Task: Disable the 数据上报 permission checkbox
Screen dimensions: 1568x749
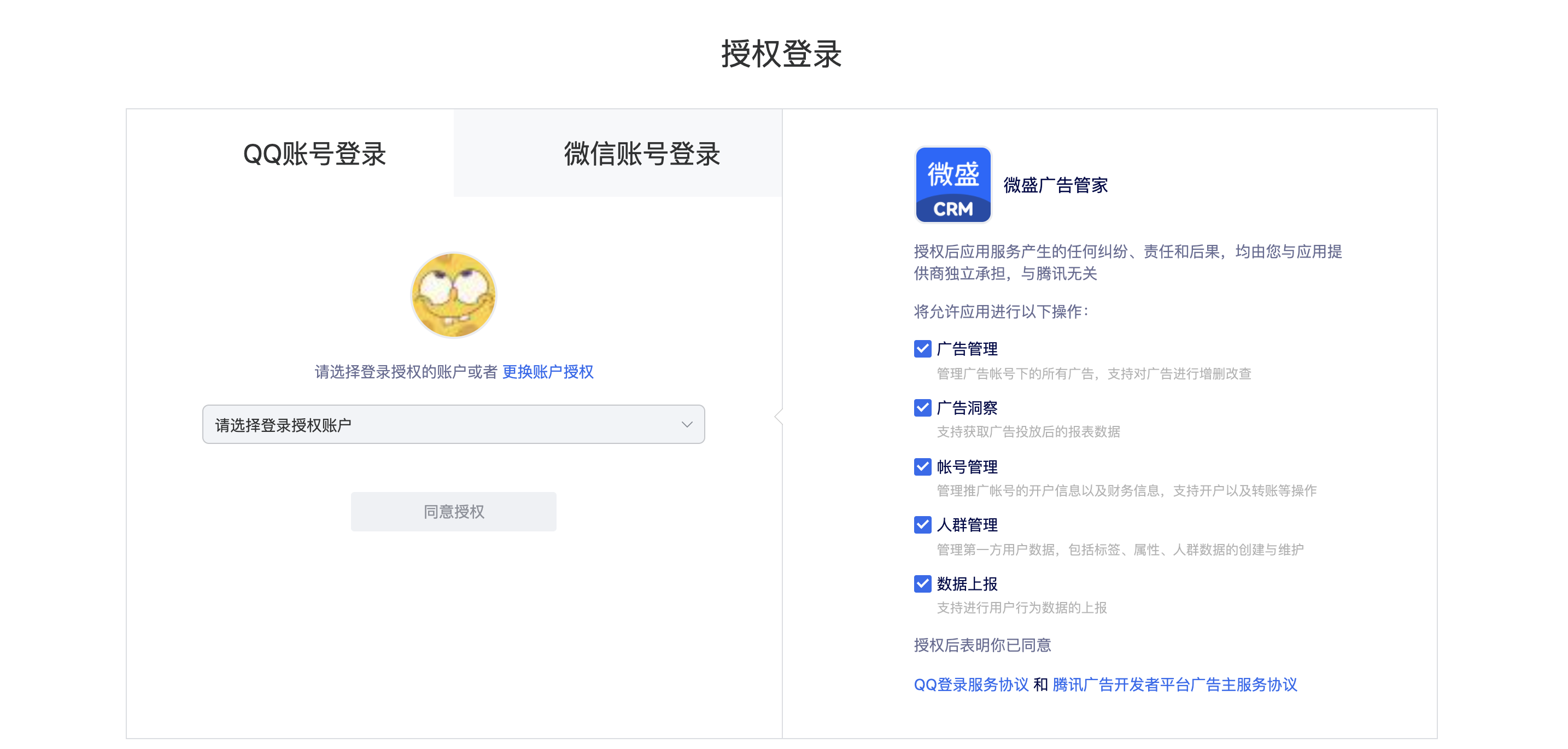Action: coord(923,583)
